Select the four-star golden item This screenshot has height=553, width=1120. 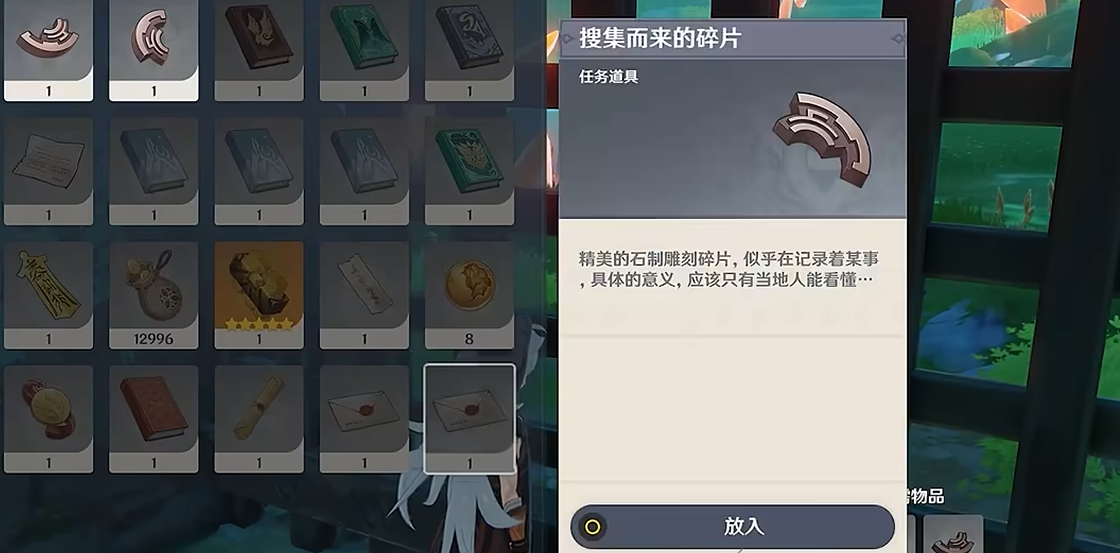tap(259, 295)
